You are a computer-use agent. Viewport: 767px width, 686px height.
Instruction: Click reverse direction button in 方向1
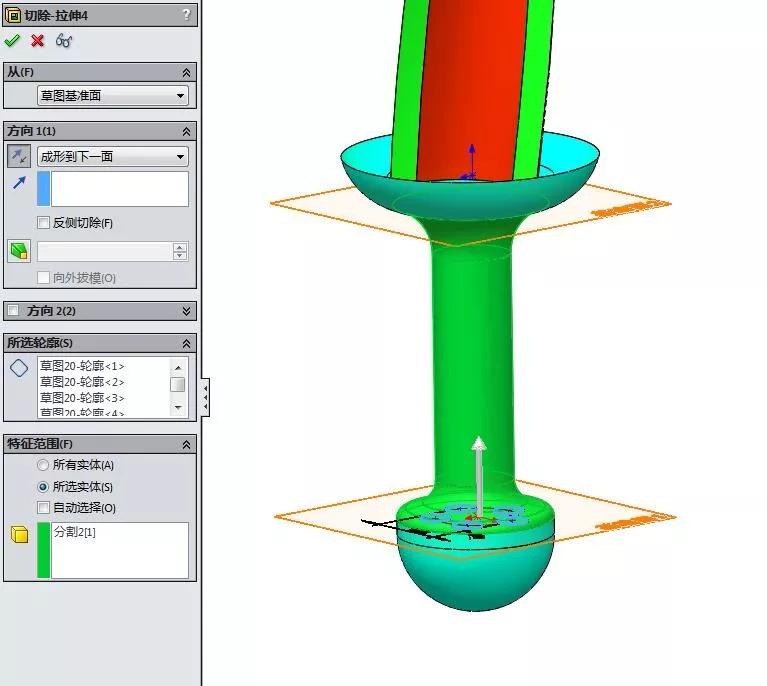19,156
